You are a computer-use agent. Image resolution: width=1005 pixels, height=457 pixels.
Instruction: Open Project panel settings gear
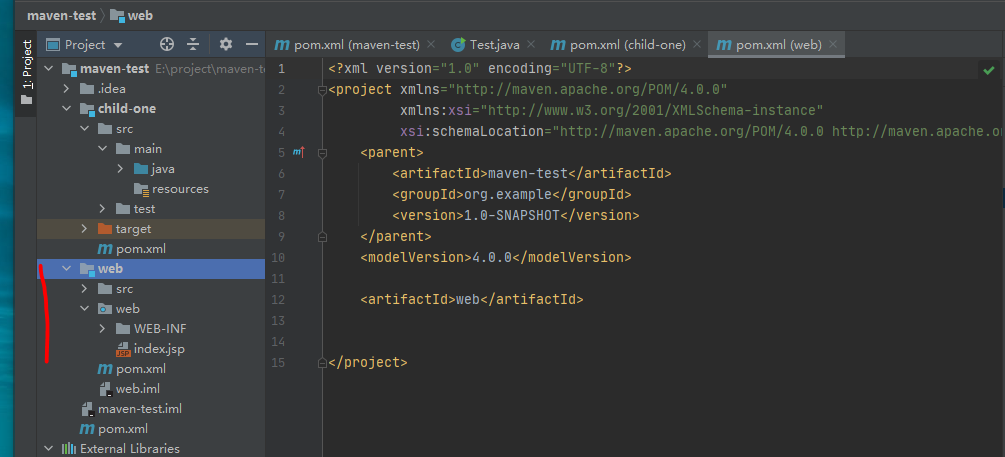226,45
